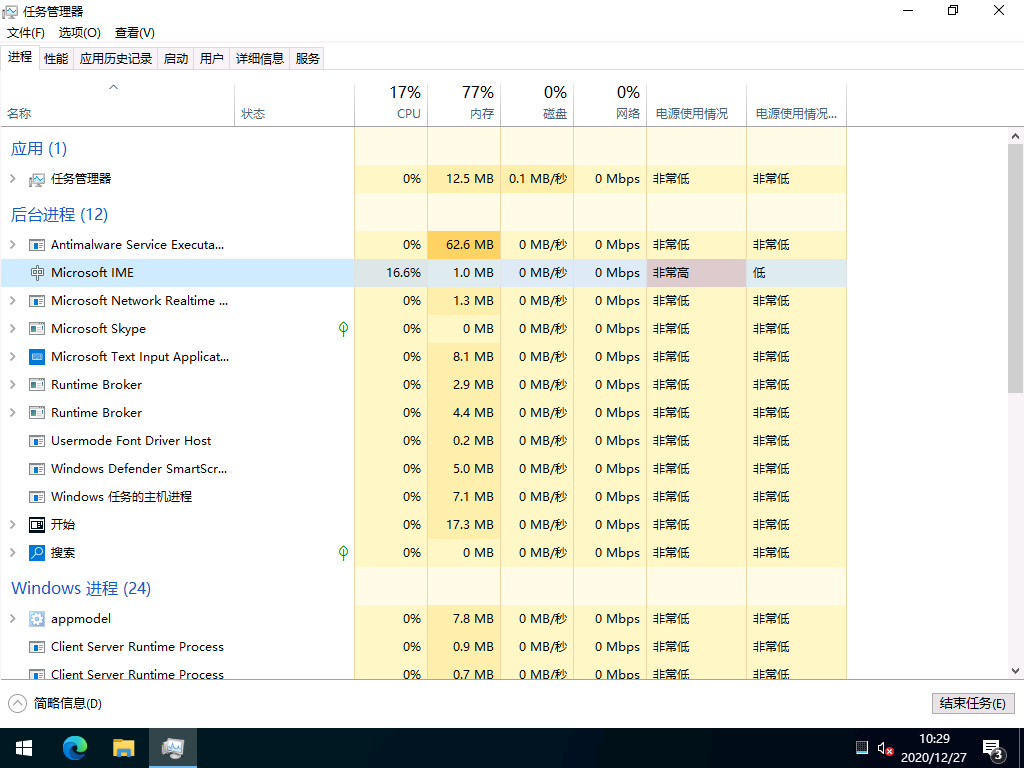Expand the 开始 process row
This screenshot has width=1024, height=768.
click(x=12, y=525)
